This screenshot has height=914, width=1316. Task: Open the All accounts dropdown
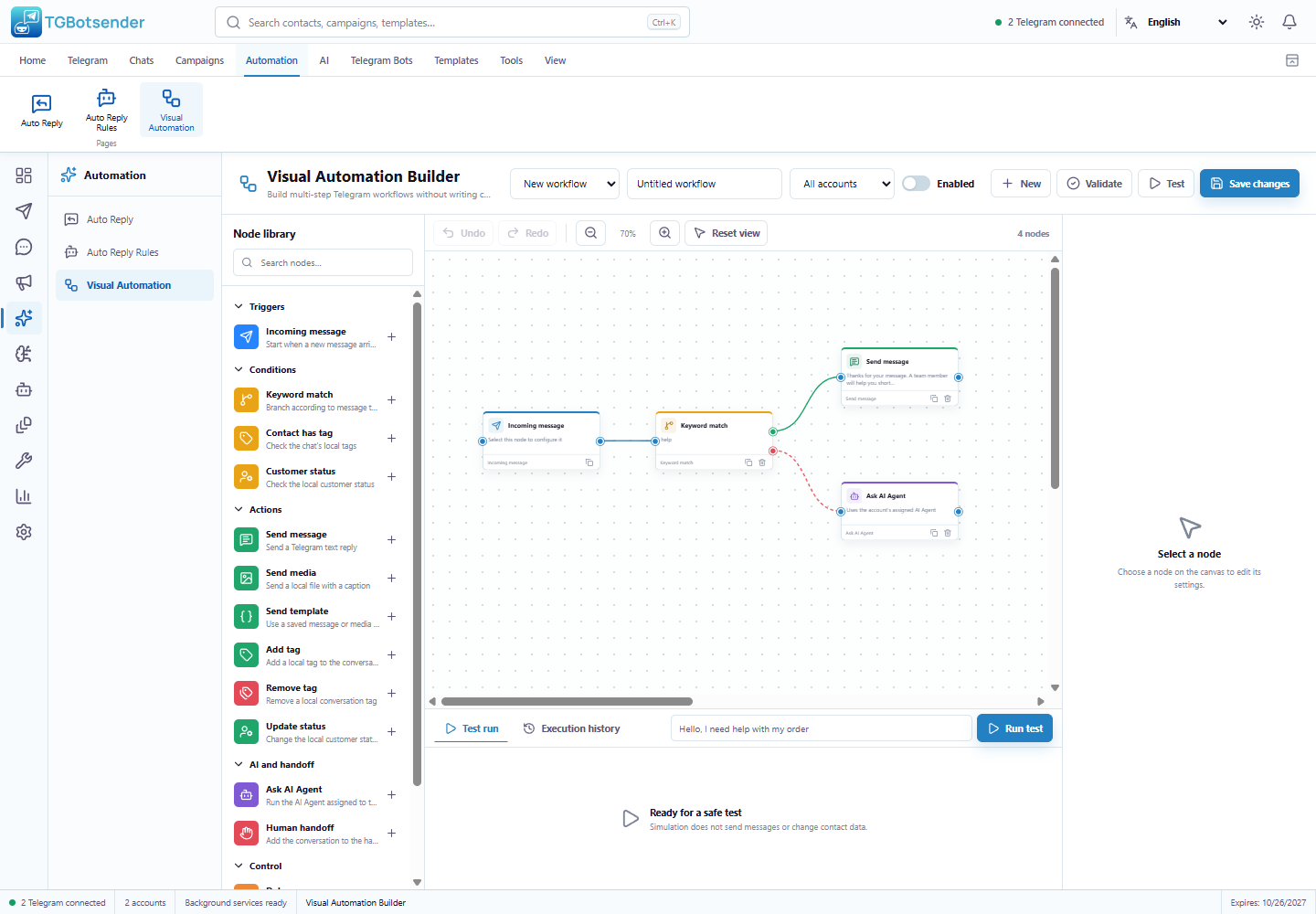click(x=843, y=184)
